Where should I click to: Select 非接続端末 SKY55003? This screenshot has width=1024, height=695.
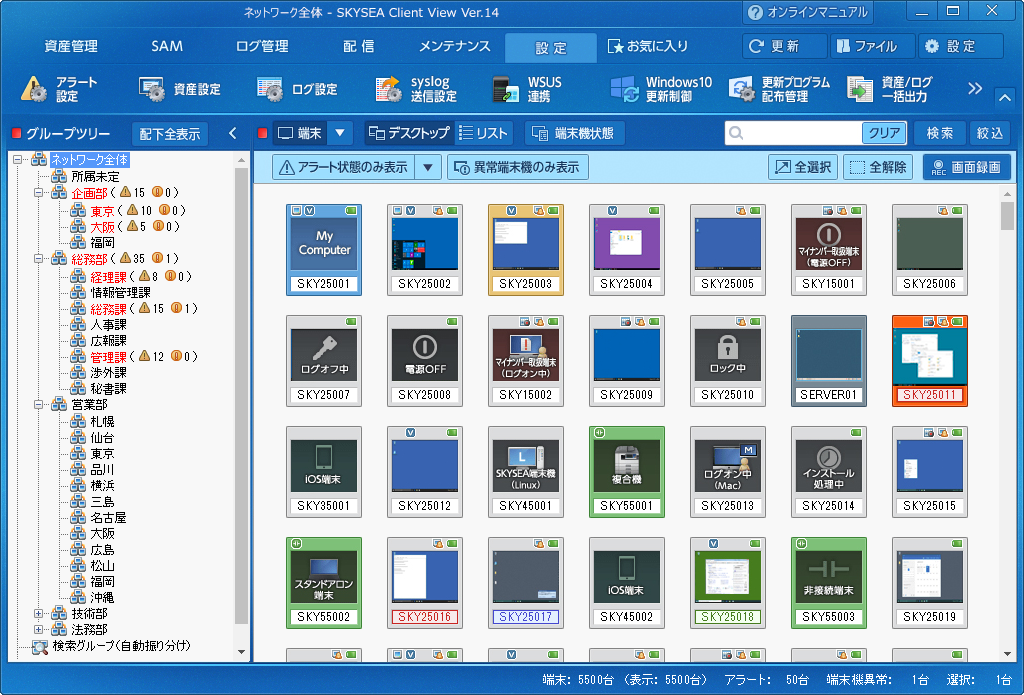pos(829,583)
